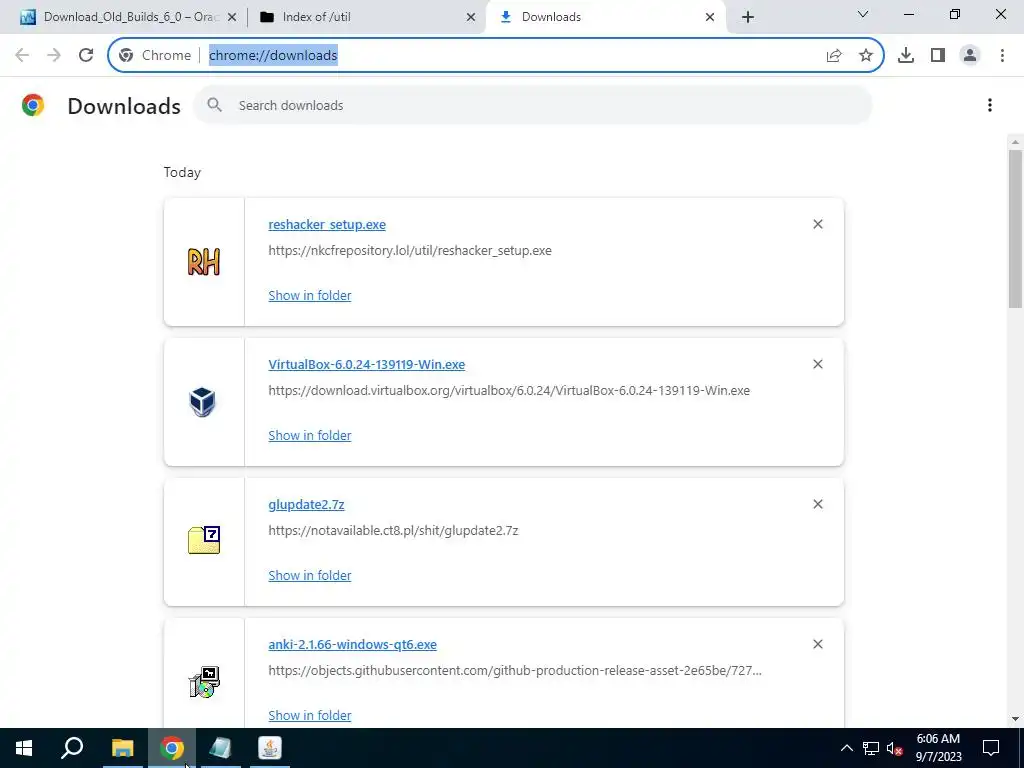Click the Today date heading
Image resolution: width=1024 pixels, height=768 pixels.
(x=182, y=172)
